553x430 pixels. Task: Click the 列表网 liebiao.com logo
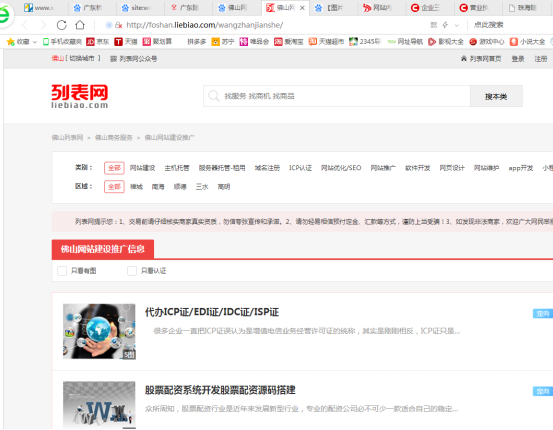pos(80,96)
